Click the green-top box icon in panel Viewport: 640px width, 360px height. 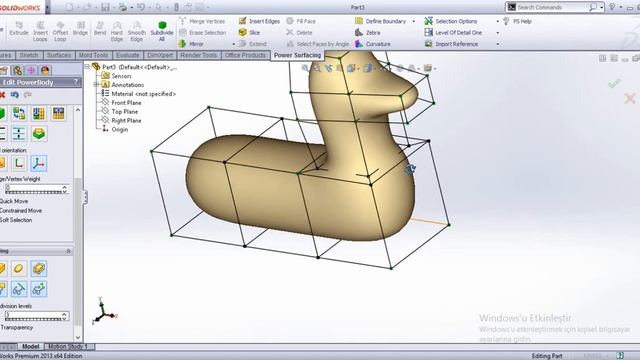coord(39,133)
